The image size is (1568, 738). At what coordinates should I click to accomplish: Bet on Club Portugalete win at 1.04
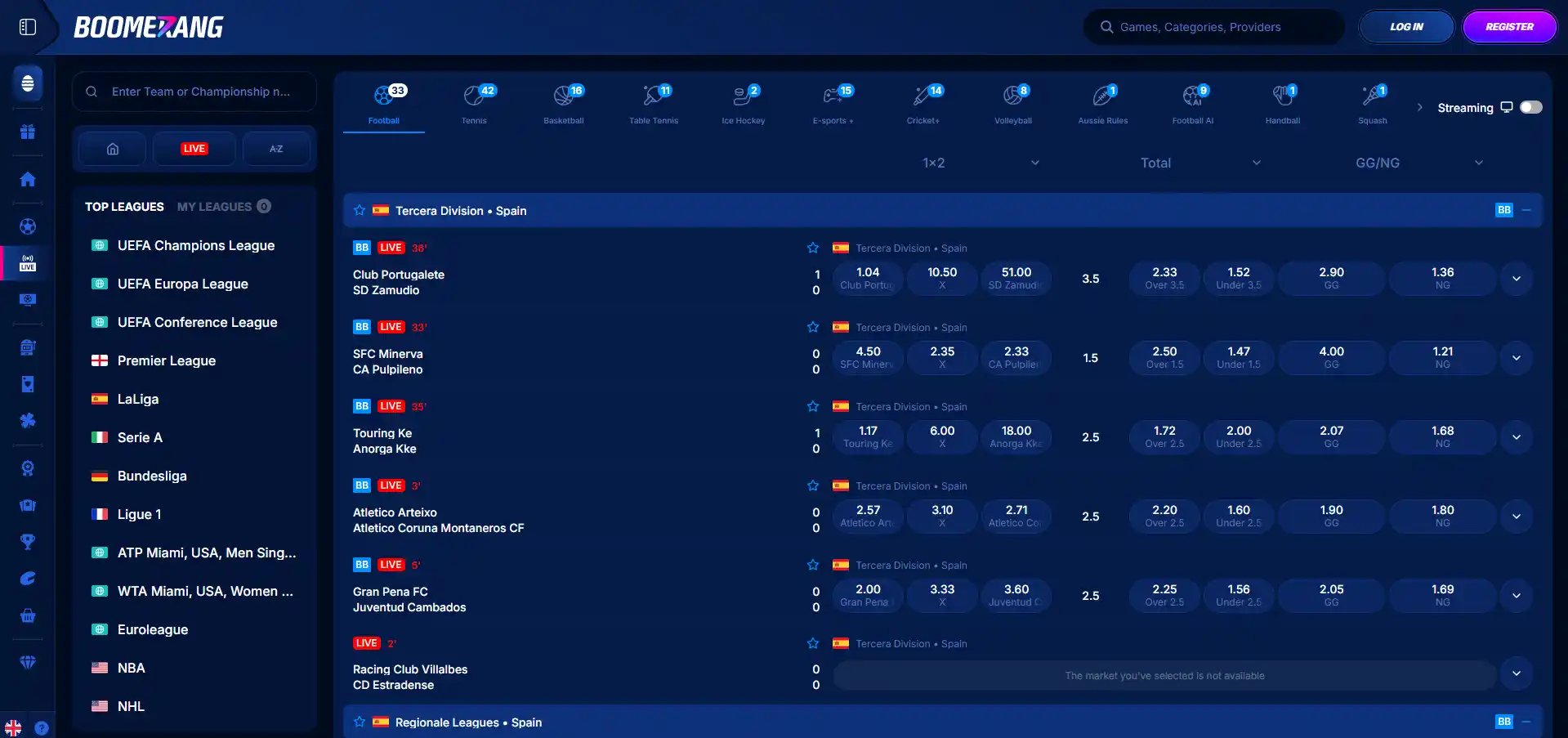(868, 279)
